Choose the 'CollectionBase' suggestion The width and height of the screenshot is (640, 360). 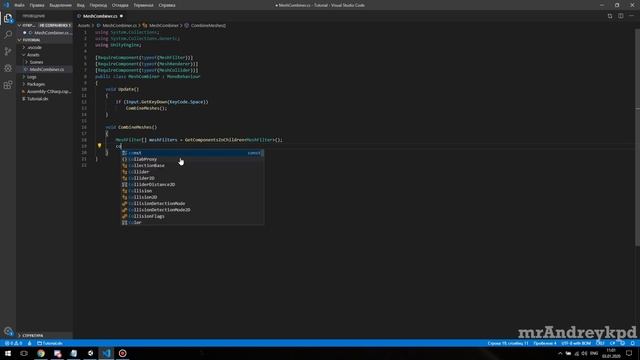[x=192, y=166]
